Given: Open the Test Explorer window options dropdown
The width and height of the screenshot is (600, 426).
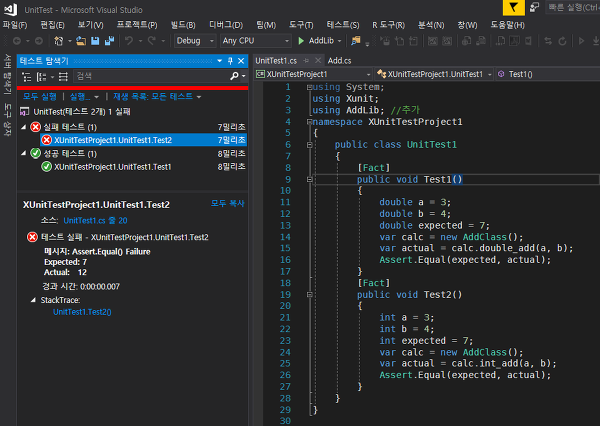Looking at the screenshot, I should pos(220,61).
